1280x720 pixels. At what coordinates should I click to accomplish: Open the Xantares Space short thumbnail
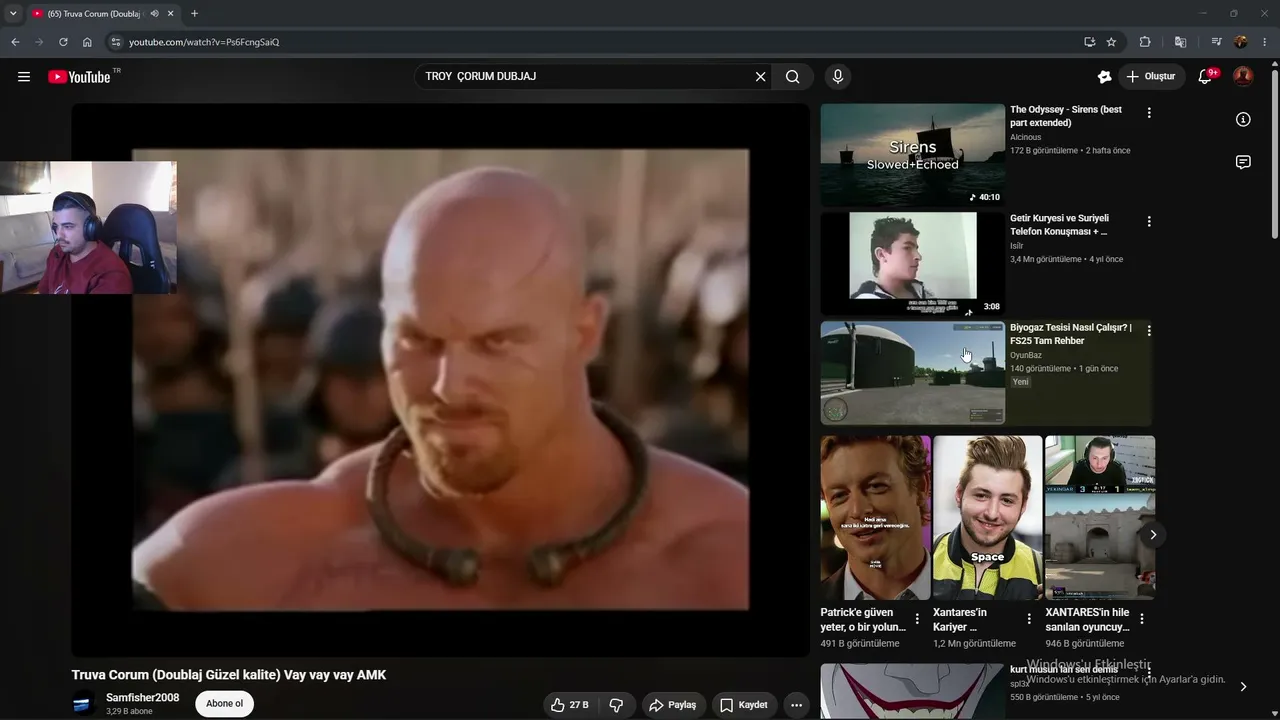[988, 518]
